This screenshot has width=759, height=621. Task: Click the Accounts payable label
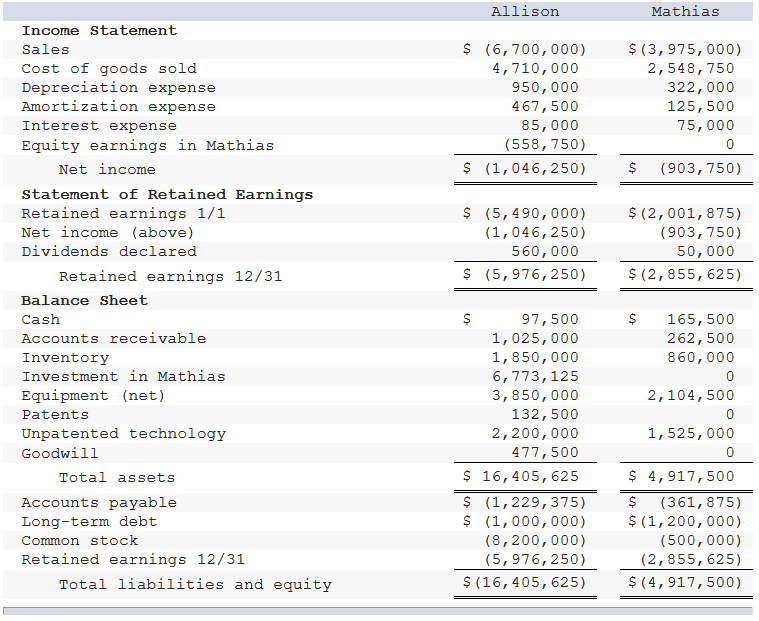(99, 503)
